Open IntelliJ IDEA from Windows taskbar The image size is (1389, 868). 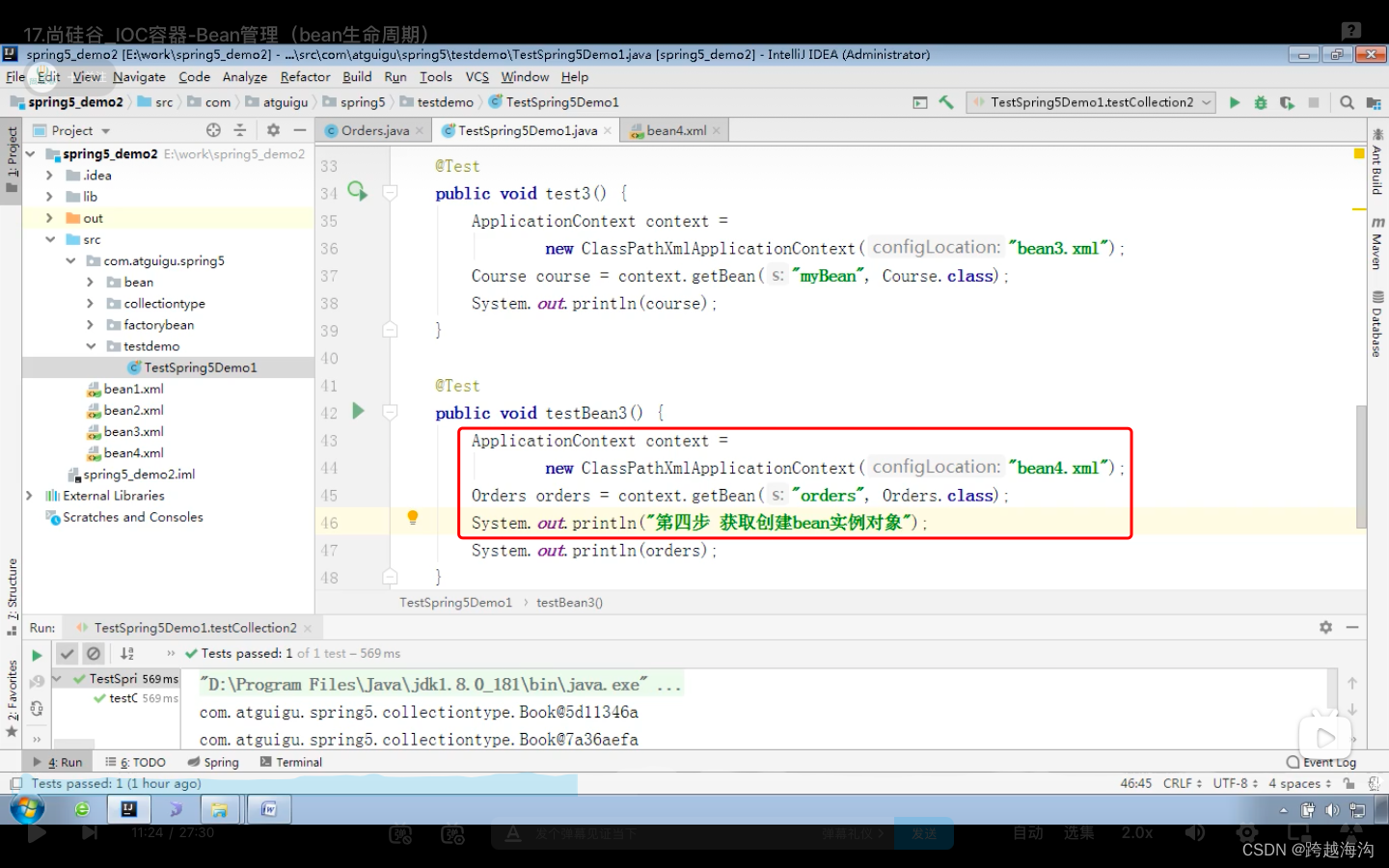129,809
